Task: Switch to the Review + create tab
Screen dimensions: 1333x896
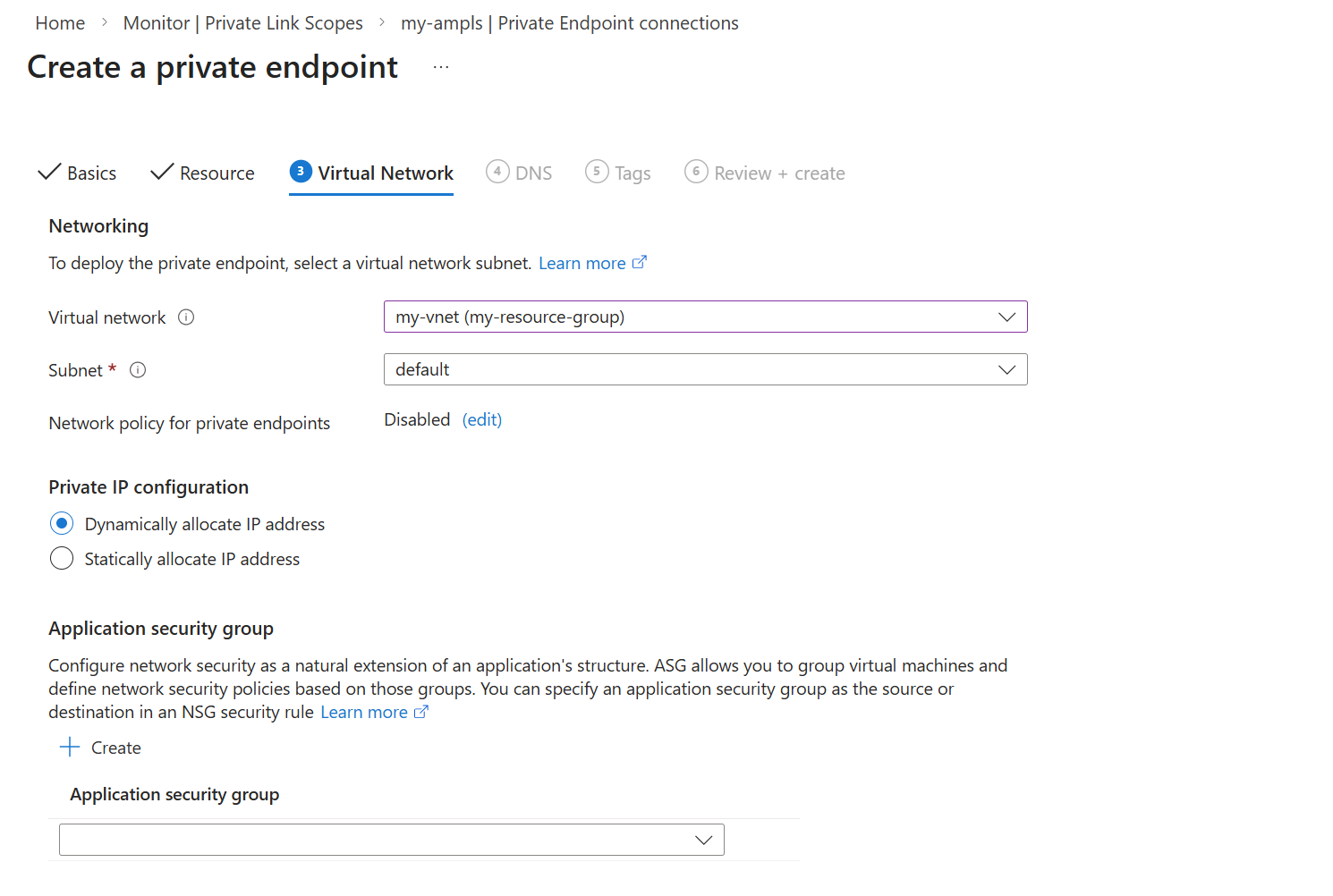Action: coord(778,173)
